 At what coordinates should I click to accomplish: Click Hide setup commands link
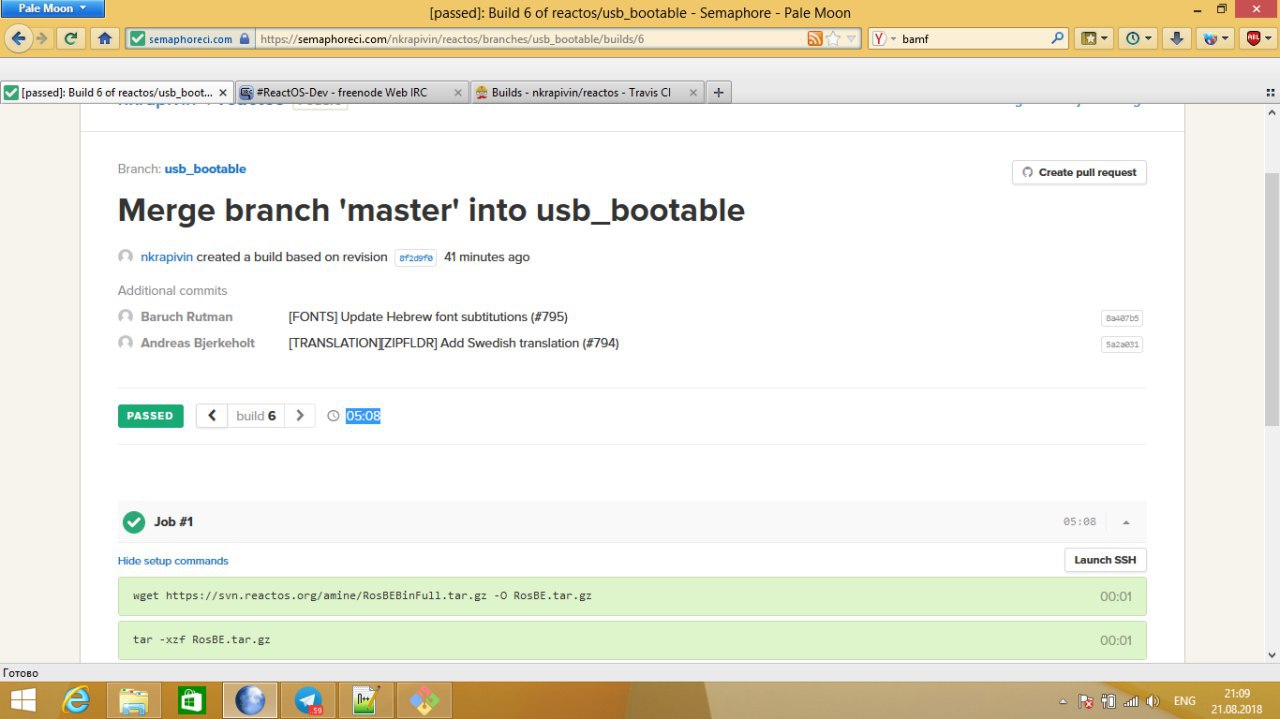point(173,561)
